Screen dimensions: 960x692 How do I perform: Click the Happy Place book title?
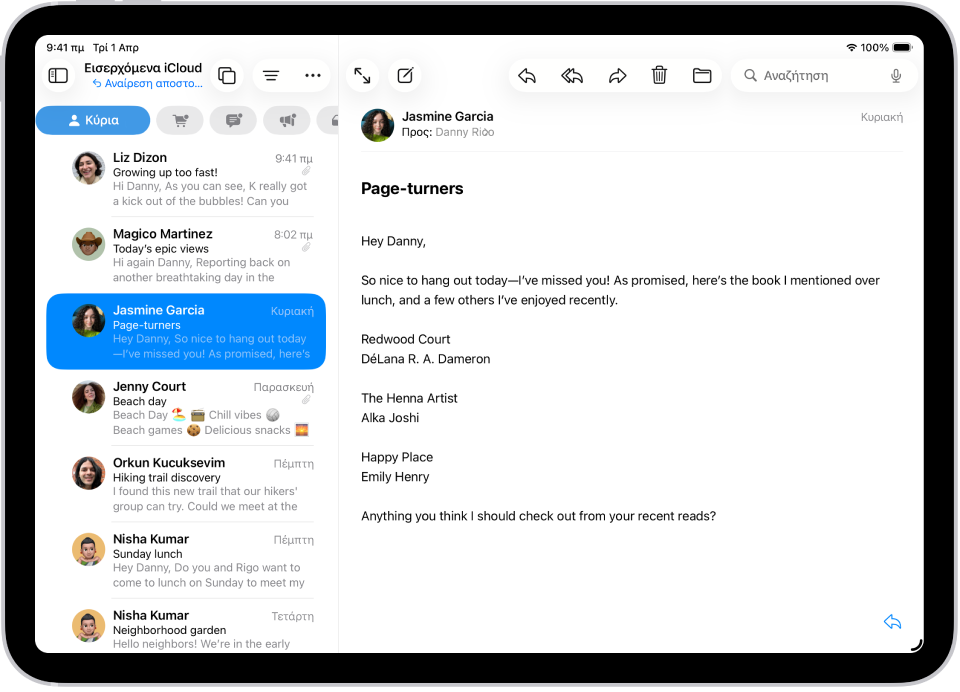click(x=397, y=457)
